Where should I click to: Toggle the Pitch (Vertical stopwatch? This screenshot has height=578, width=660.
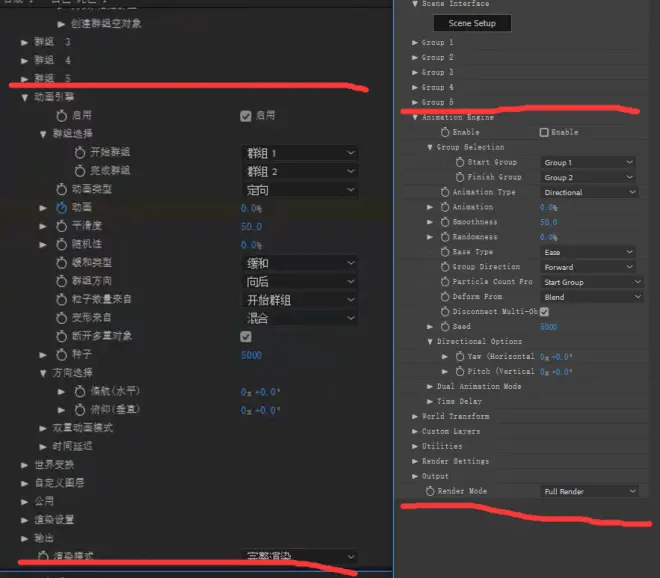tap(460, 371)
